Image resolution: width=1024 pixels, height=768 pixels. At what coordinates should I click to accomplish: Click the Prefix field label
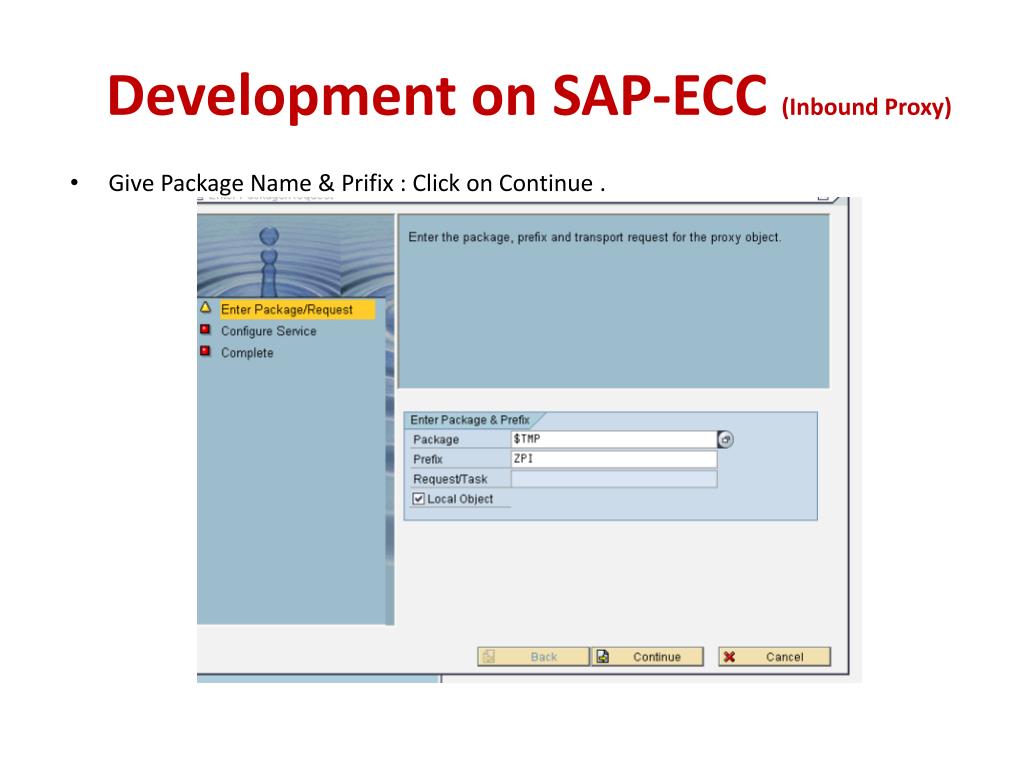(428, 459)
